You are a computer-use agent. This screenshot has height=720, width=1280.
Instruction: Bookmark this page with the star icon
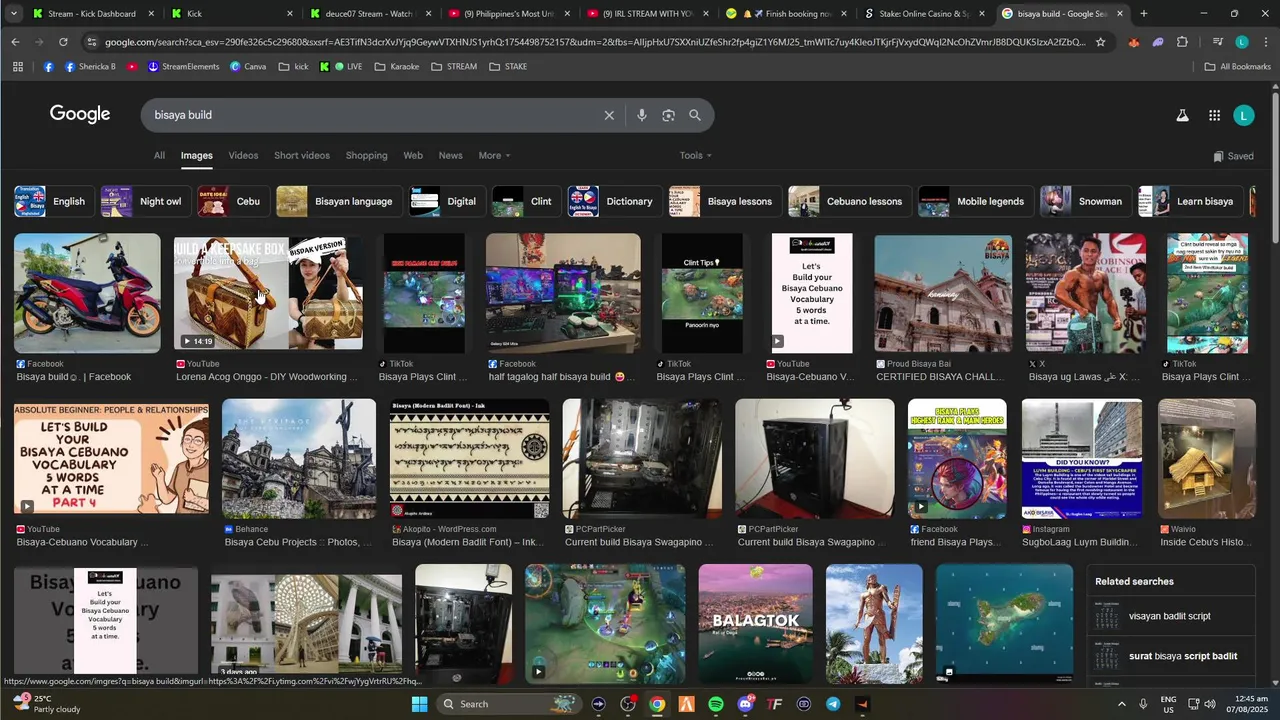point(1100,42)
